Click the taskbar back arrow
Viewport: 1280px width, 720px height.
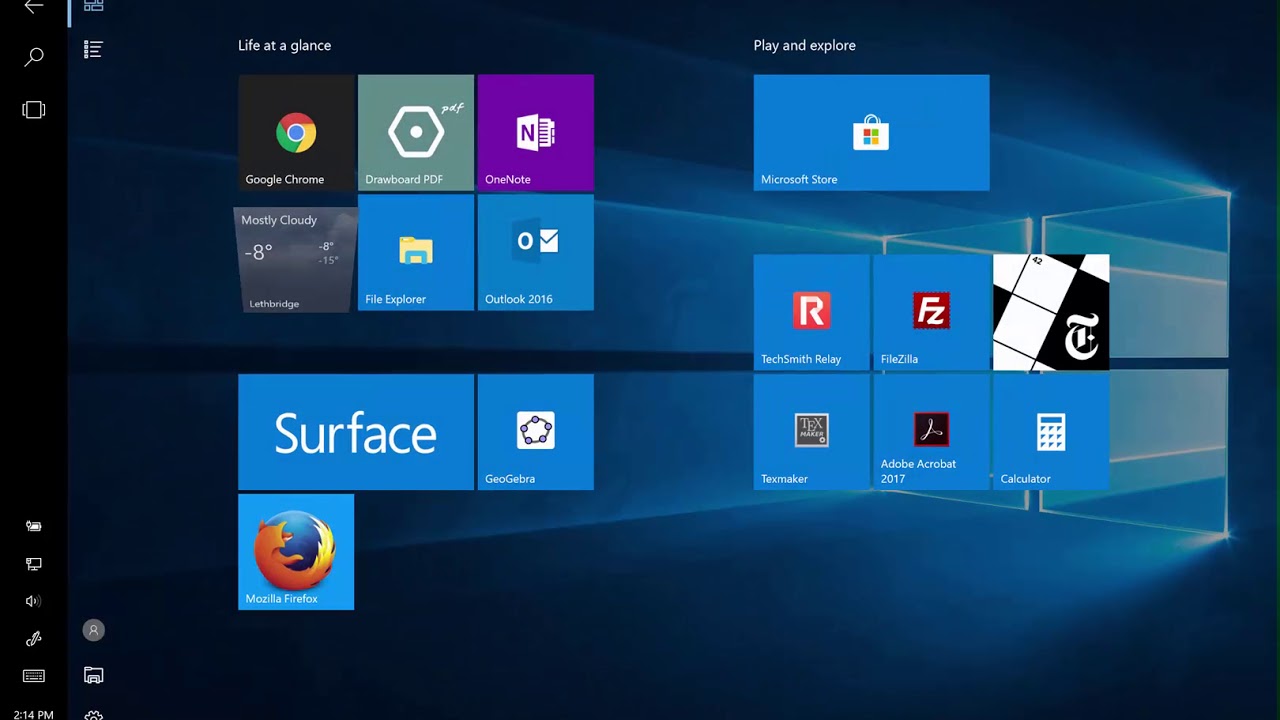click(34, 6)
